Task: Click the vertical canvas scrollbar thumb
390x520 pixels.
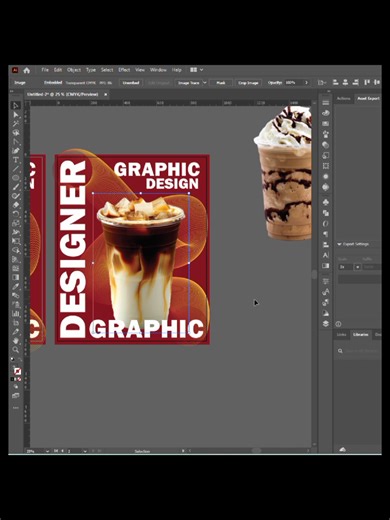Action: click(314, 274)
